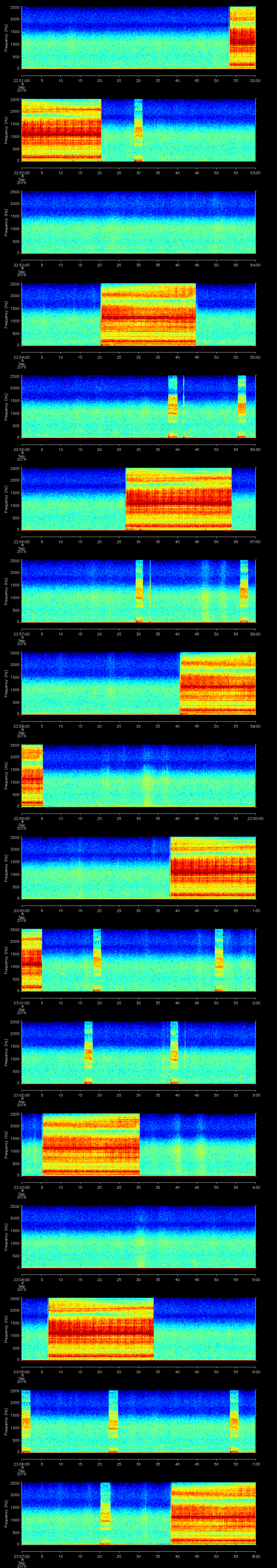Open the quiet 22:53 spectrogram panel
The height and width of the screenshot is (1568, 277).
tap(138, 222)
